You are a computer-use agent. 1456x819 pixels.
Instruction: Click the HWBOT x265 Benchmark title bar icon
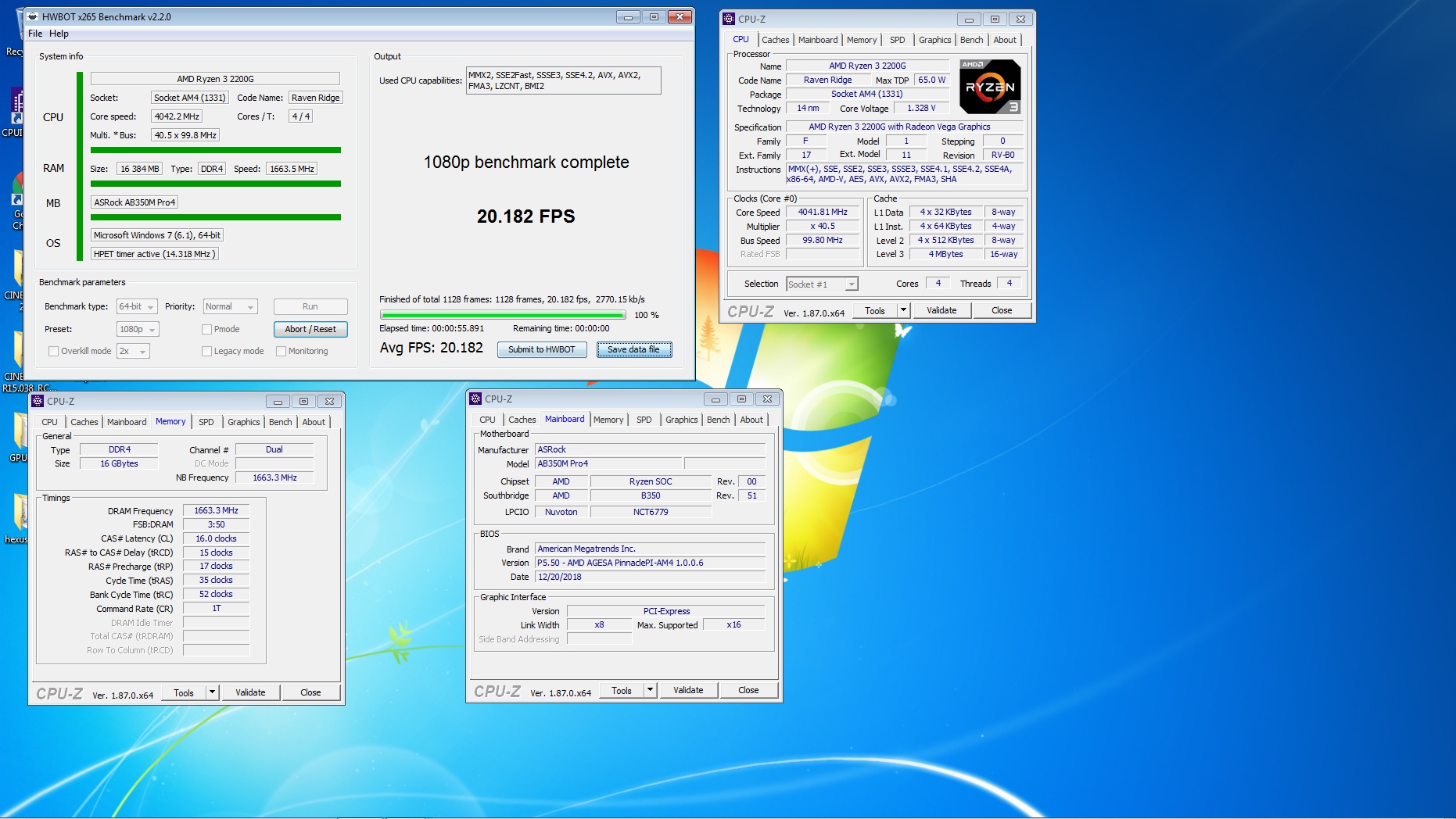(x=32, y=16)
